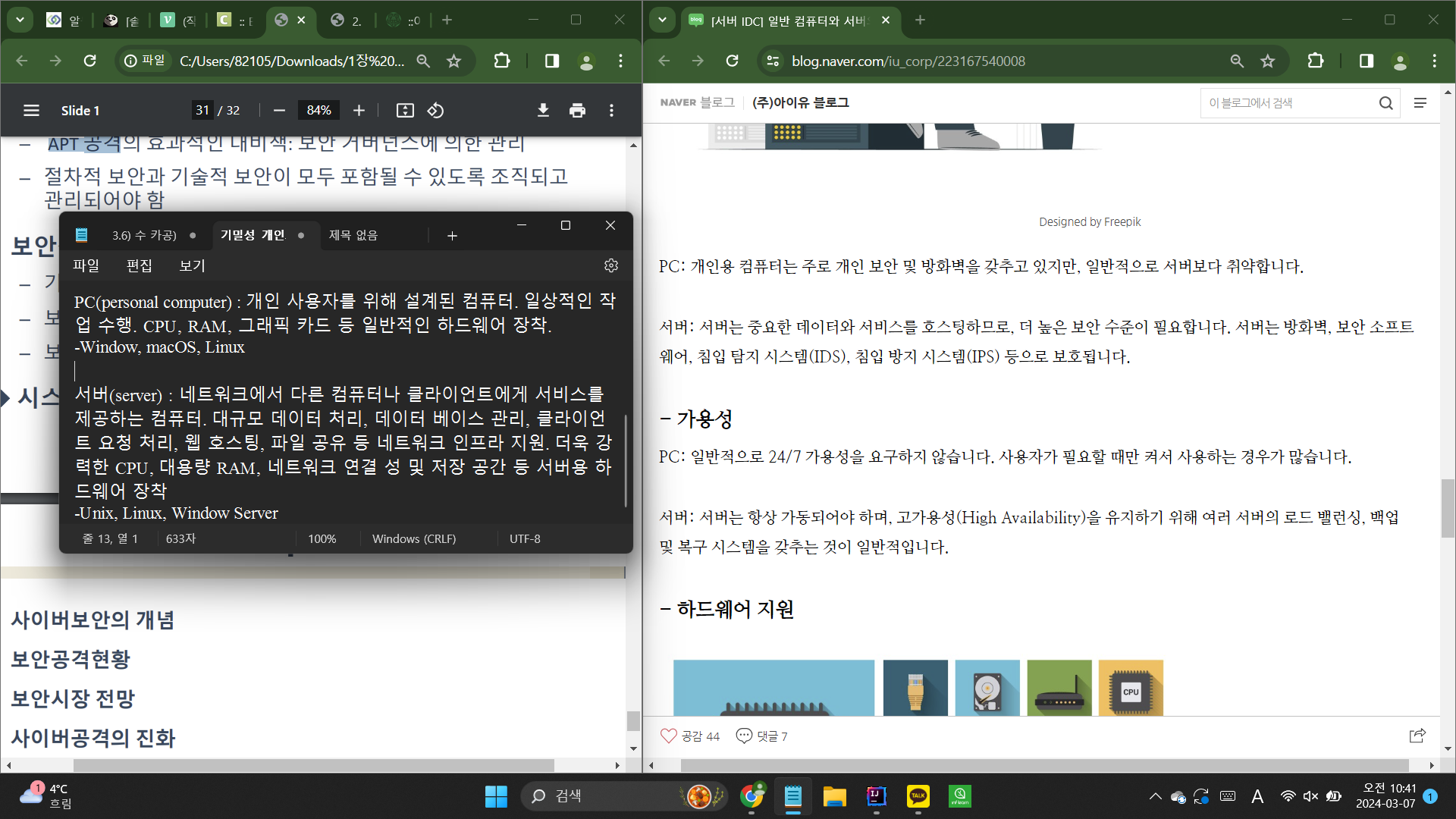The height and width of the screenshot is (819, 1456).
Task: Open Notepad settings gear
Action: (x=611, y=265)
